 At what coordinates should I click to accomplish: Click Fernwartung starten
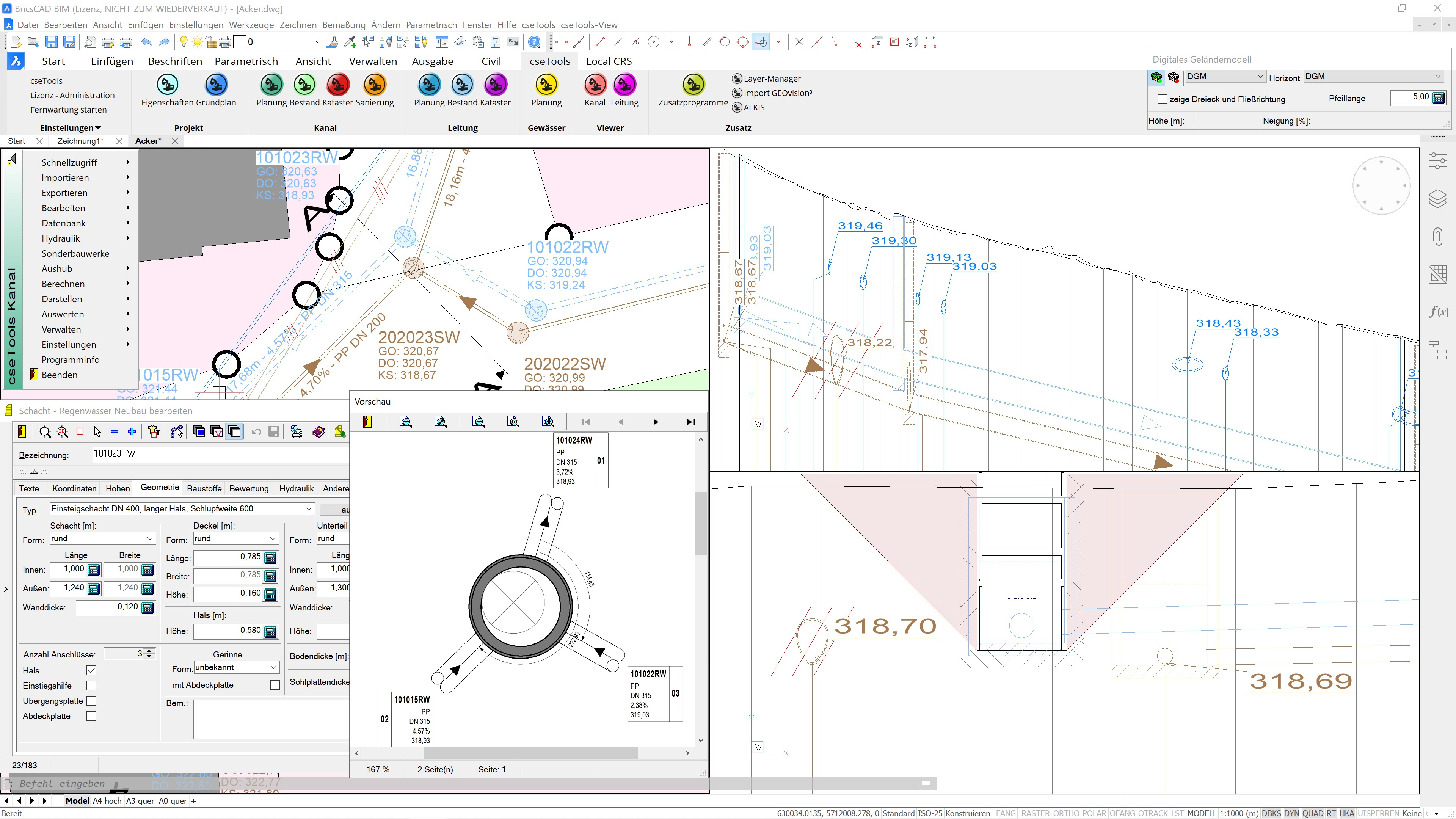point(68,110)
